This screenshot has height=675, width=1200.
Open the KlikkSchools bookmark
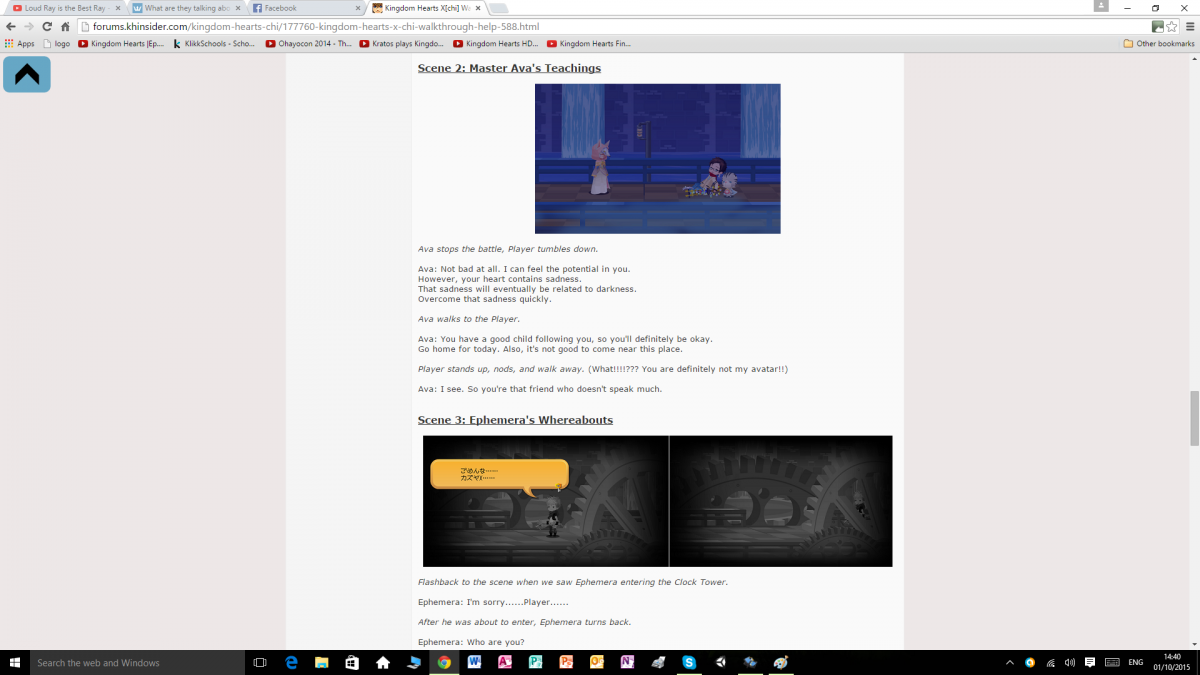click(x=214, y=44)
